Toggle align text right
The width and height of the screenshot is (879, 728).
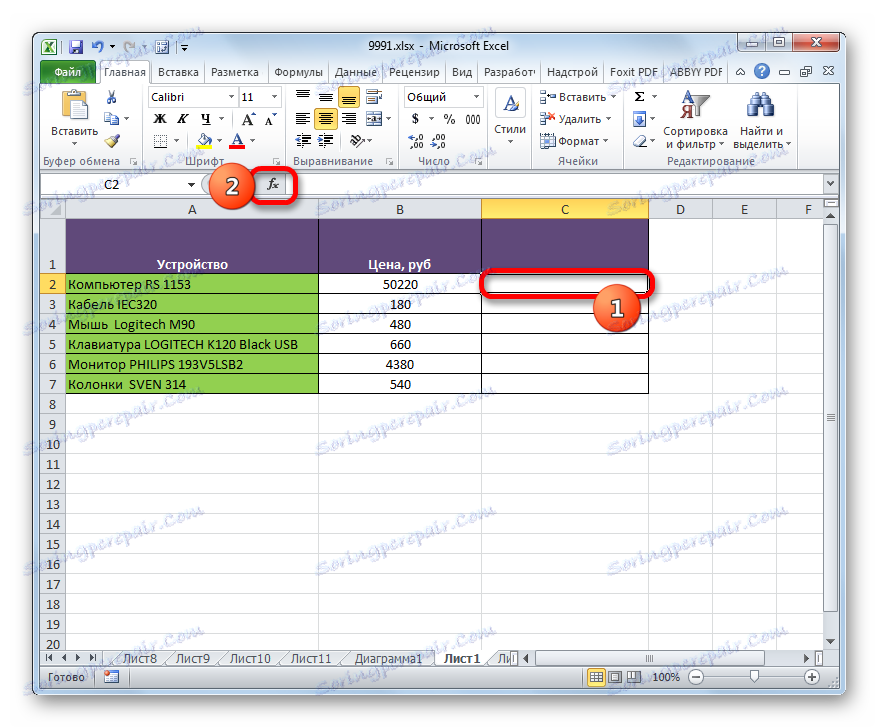(x=349, y=119)
